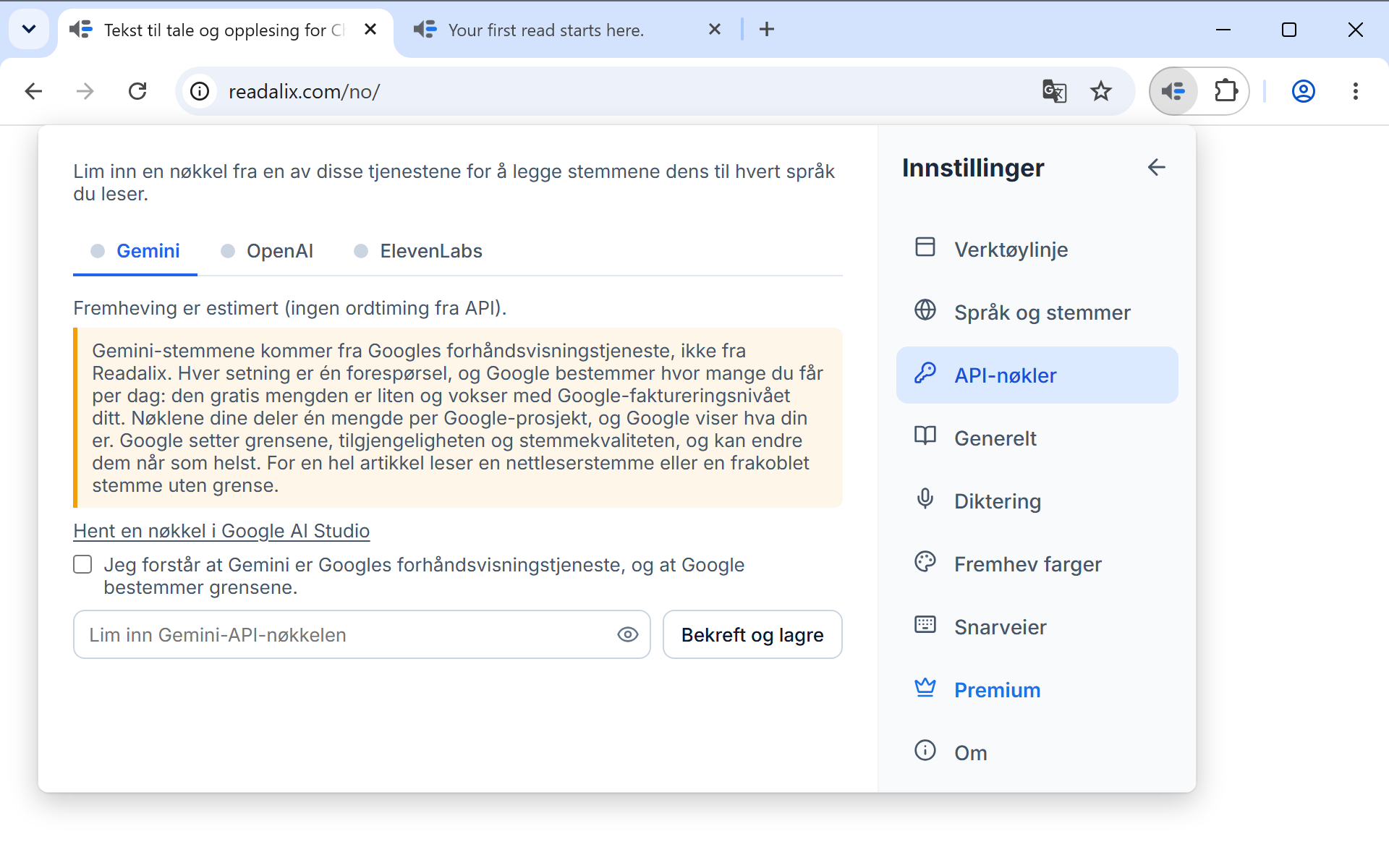Close the 'Your first read' tab
The width and height of the screenshot is (1389, 868).
(x=715, y=29)
